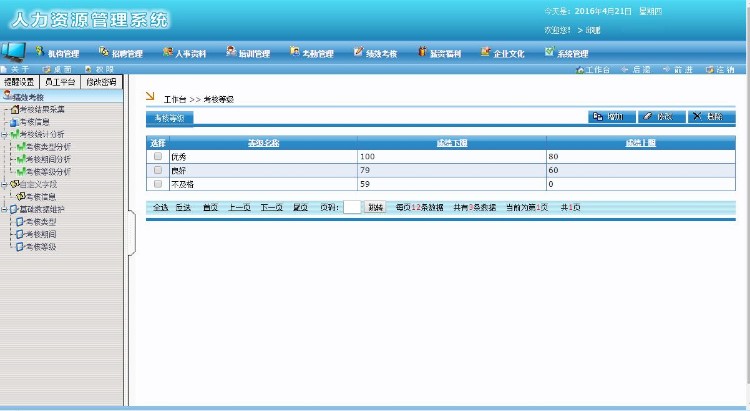The height and width of the screenshot is (411, 750).
Task: Click the icon of 考核期间 node
Action: 20,234
